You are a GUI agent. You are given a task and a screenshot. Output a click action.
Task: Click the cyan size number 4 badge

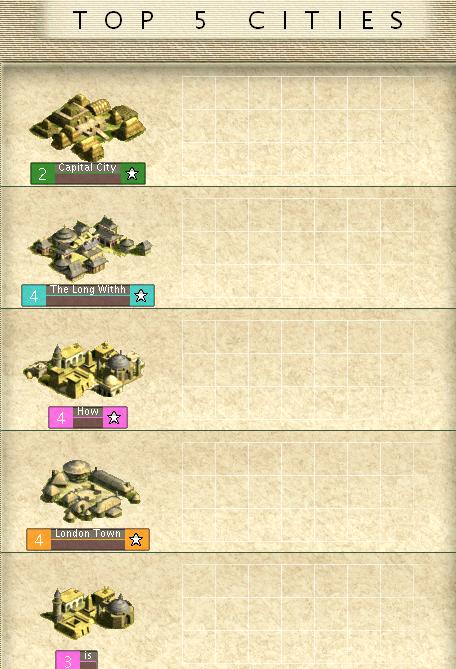tap(34, 296)
